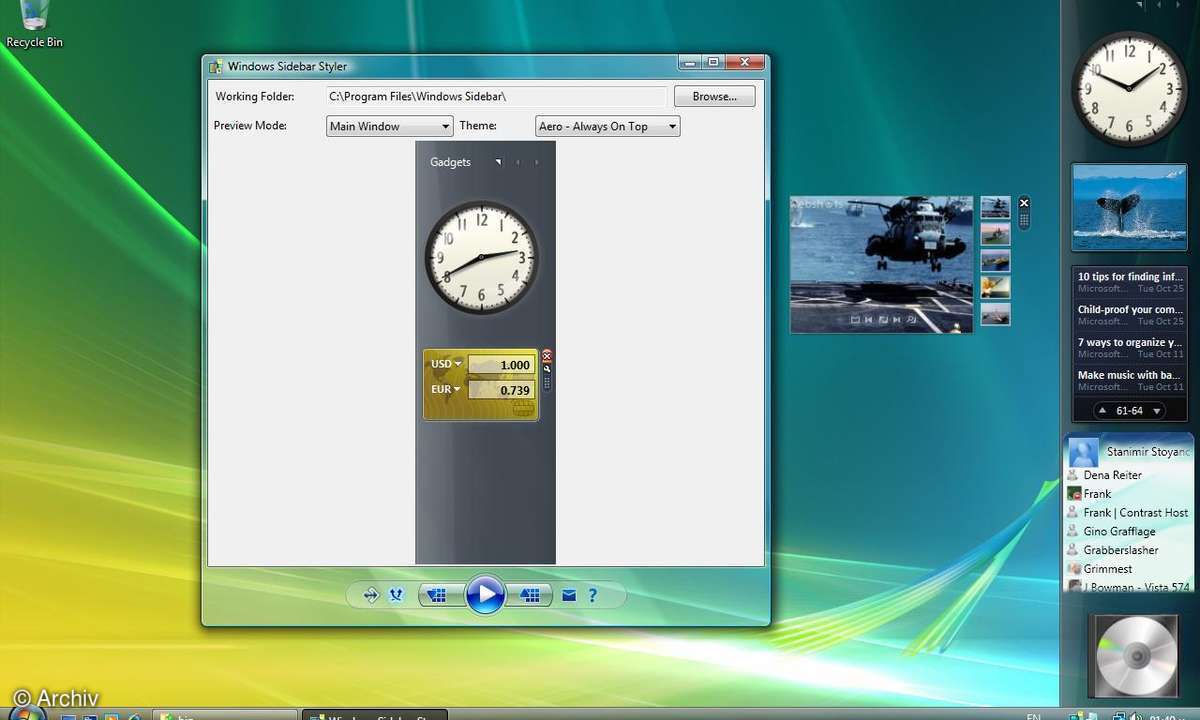Screen dimensions: 1200x720
Task: Click the 1.000 USD value field
Action: click(x=500, y=365)
